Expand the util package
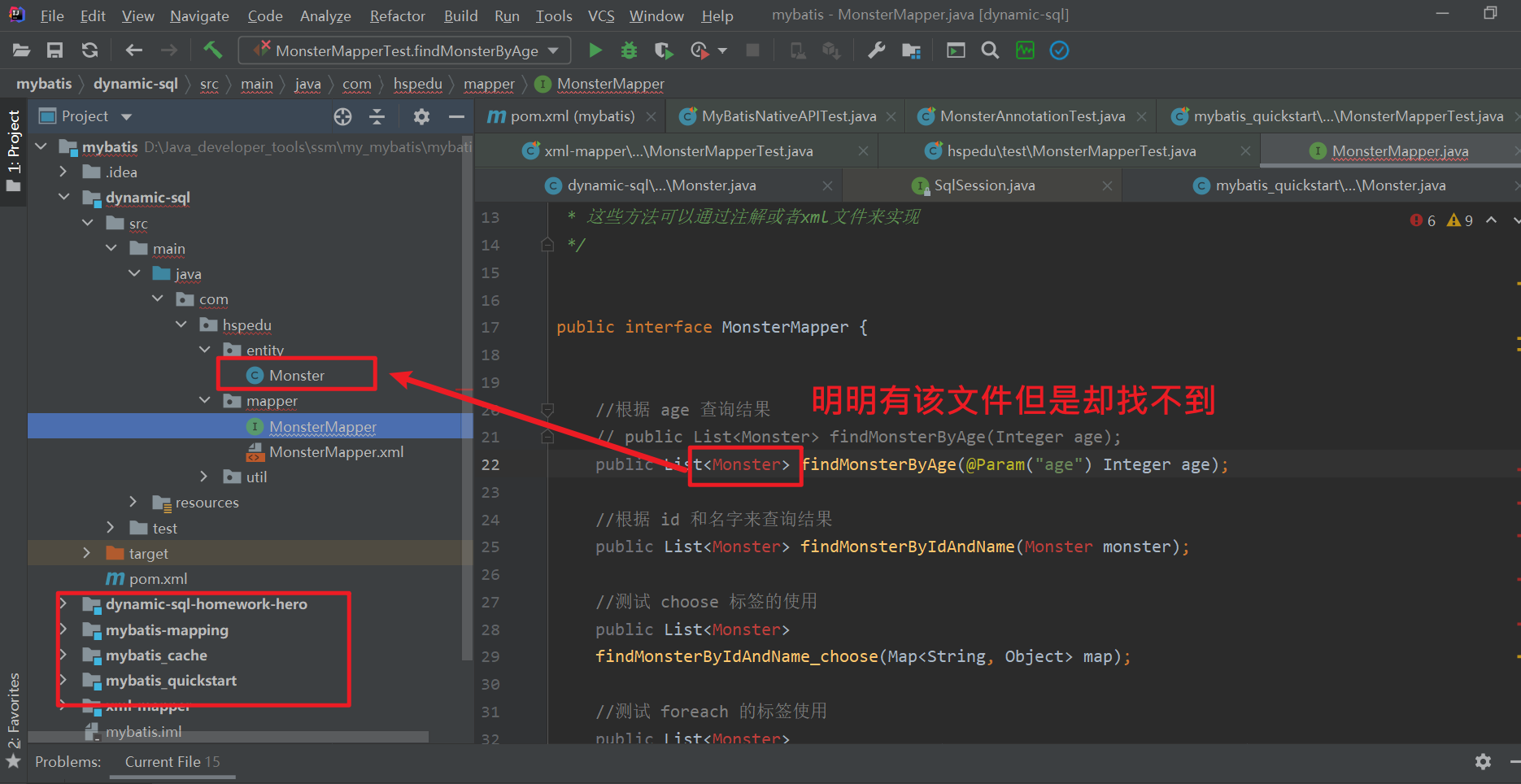This screenshot has height=784, width=1521. [x=205, y=477]
